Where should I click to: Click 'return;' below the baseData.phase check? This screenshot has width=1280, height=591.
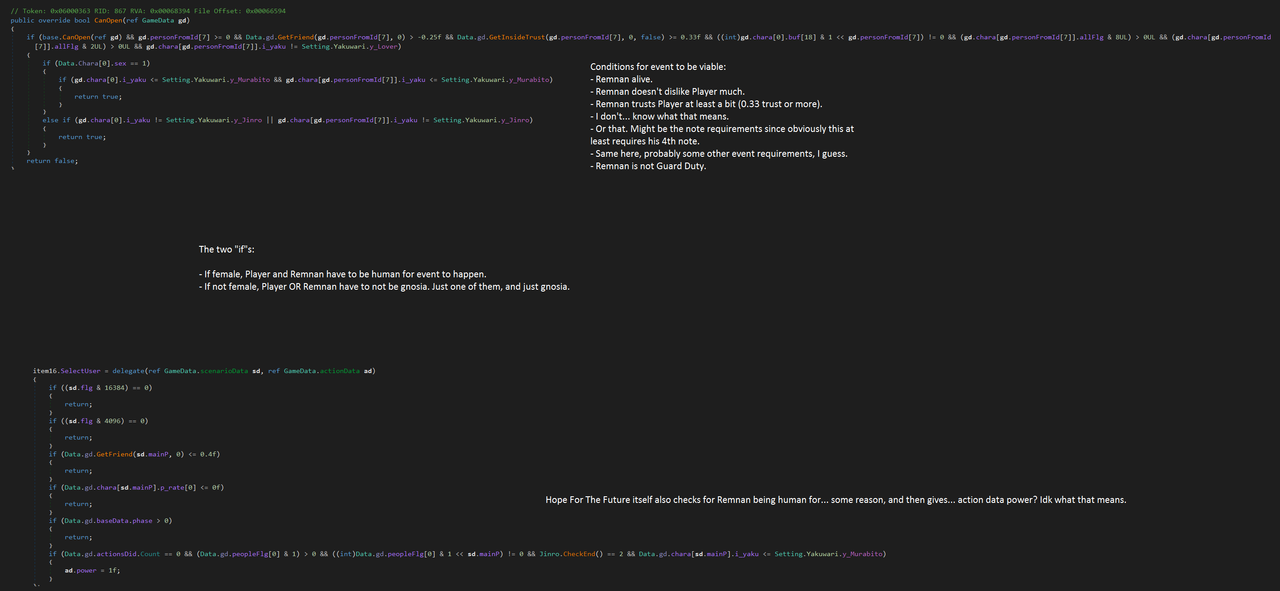tap(79, 537)
